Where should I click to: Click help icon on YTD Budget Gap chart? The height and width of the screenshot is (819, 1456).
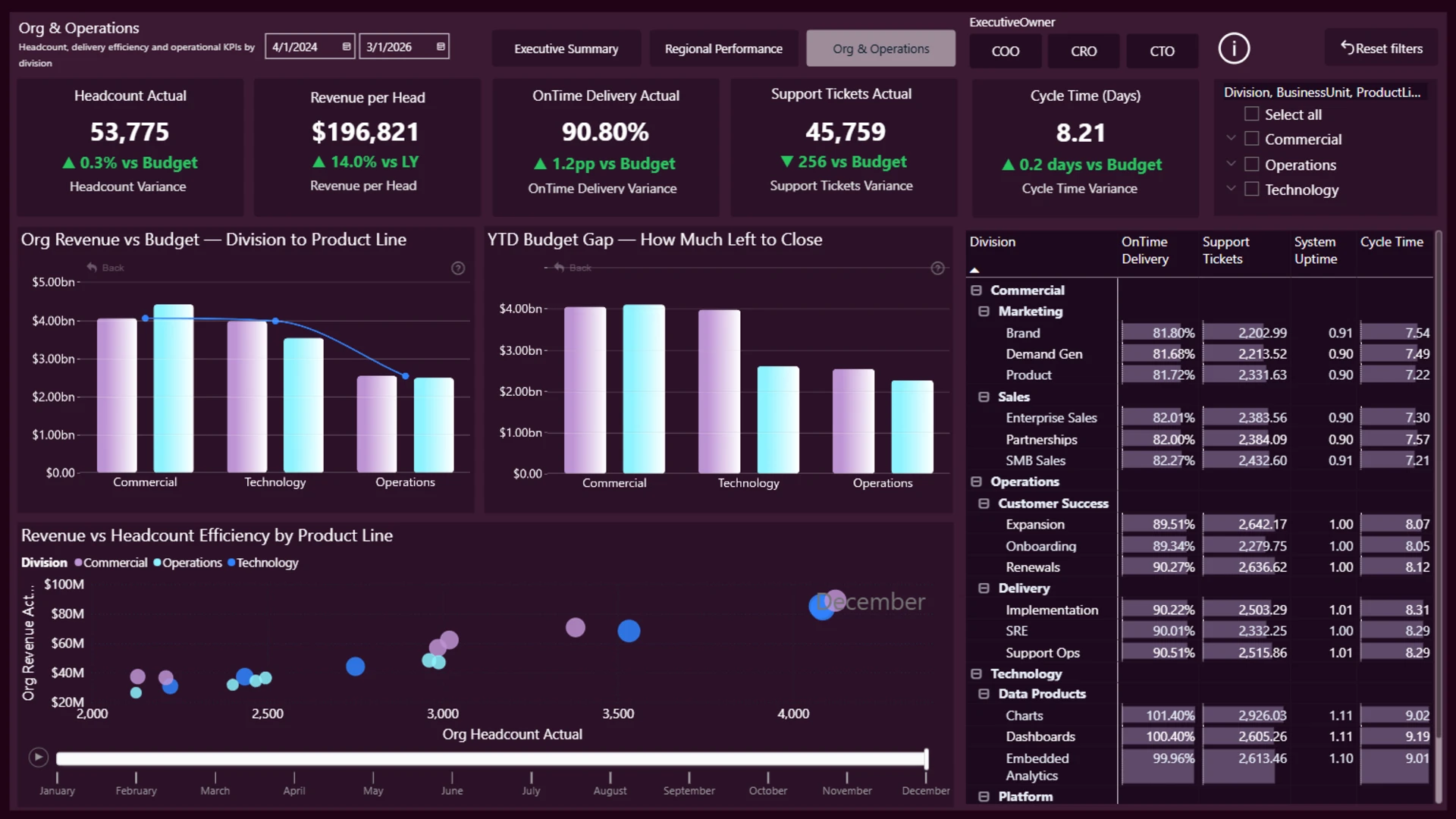[937, 268]
